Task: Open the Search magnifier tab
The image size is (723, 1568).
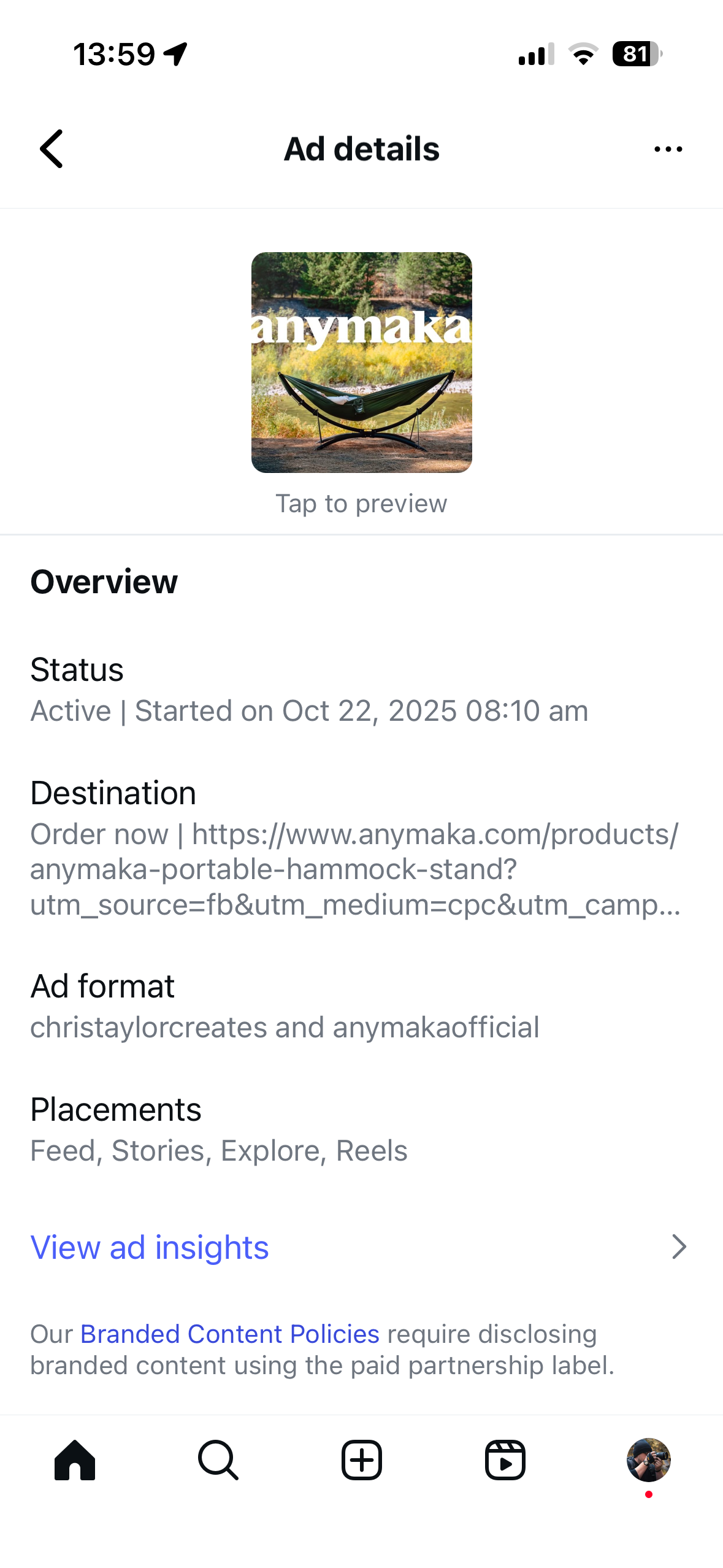Action: 218,1460
